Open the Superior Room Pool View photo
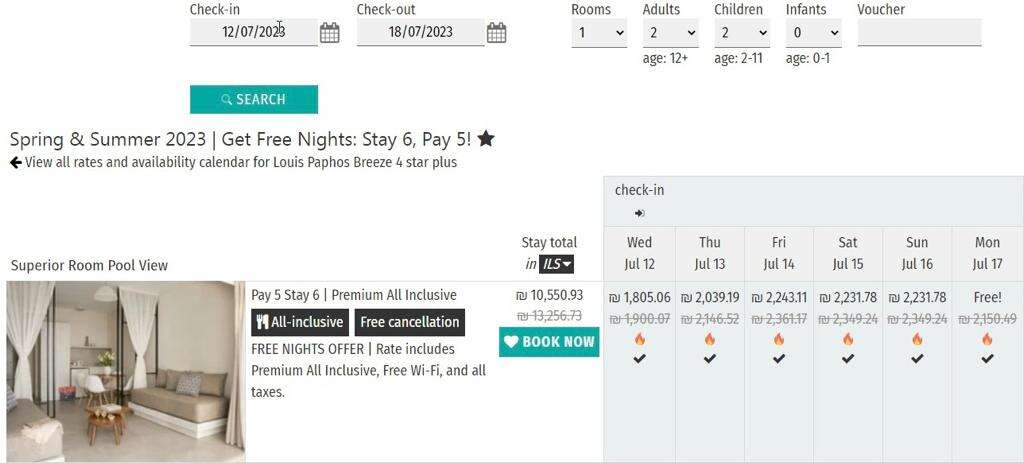1024x463 pixels. pos(125,371)
